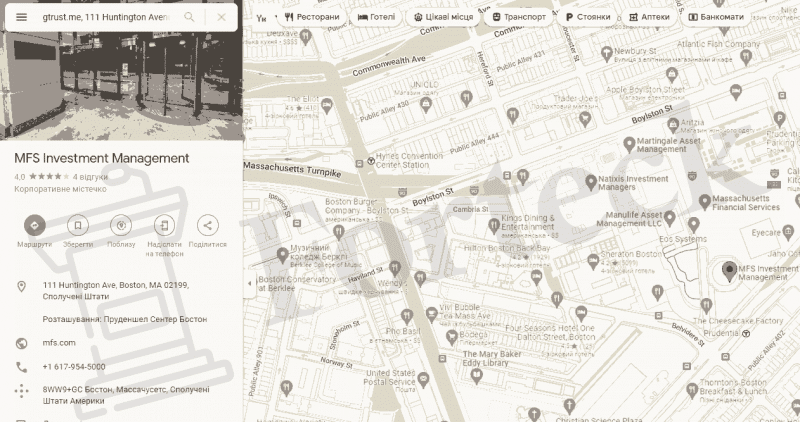The width and height of the screenshot is (800, 422).
Task: Collapse the side panel arrow
Action: tap(249, 283)
